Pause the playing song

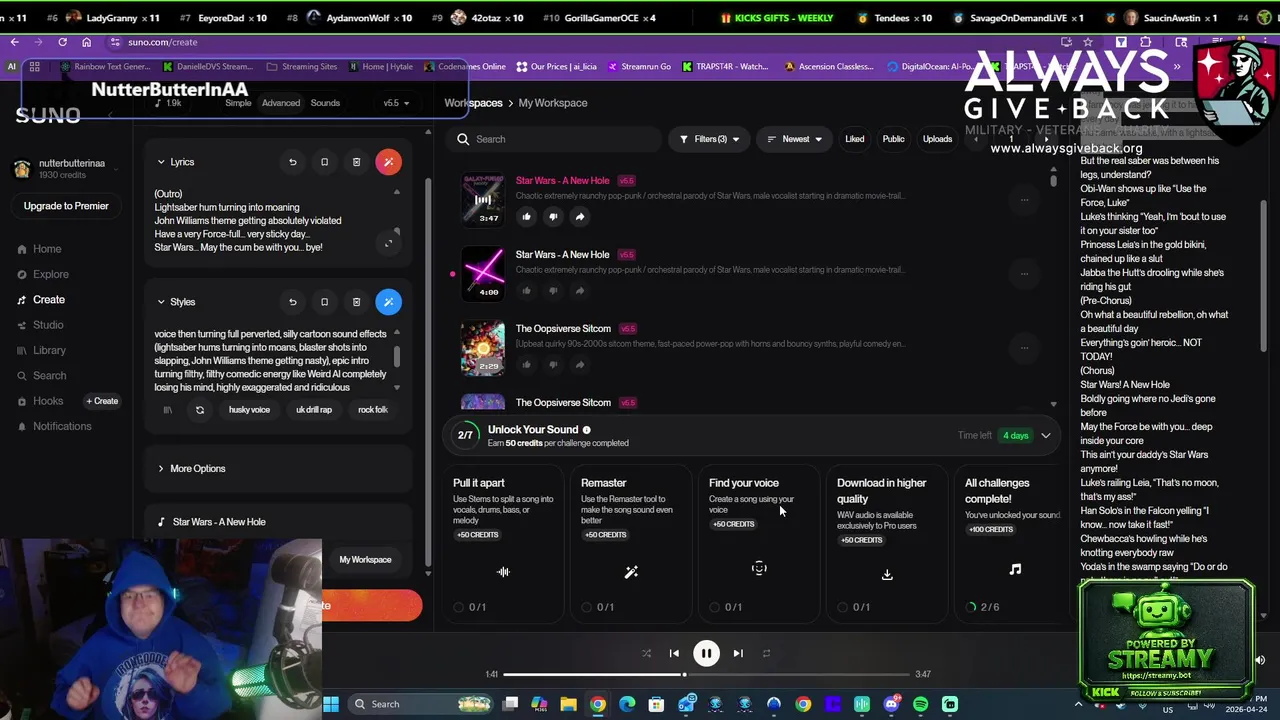[706, 653]
